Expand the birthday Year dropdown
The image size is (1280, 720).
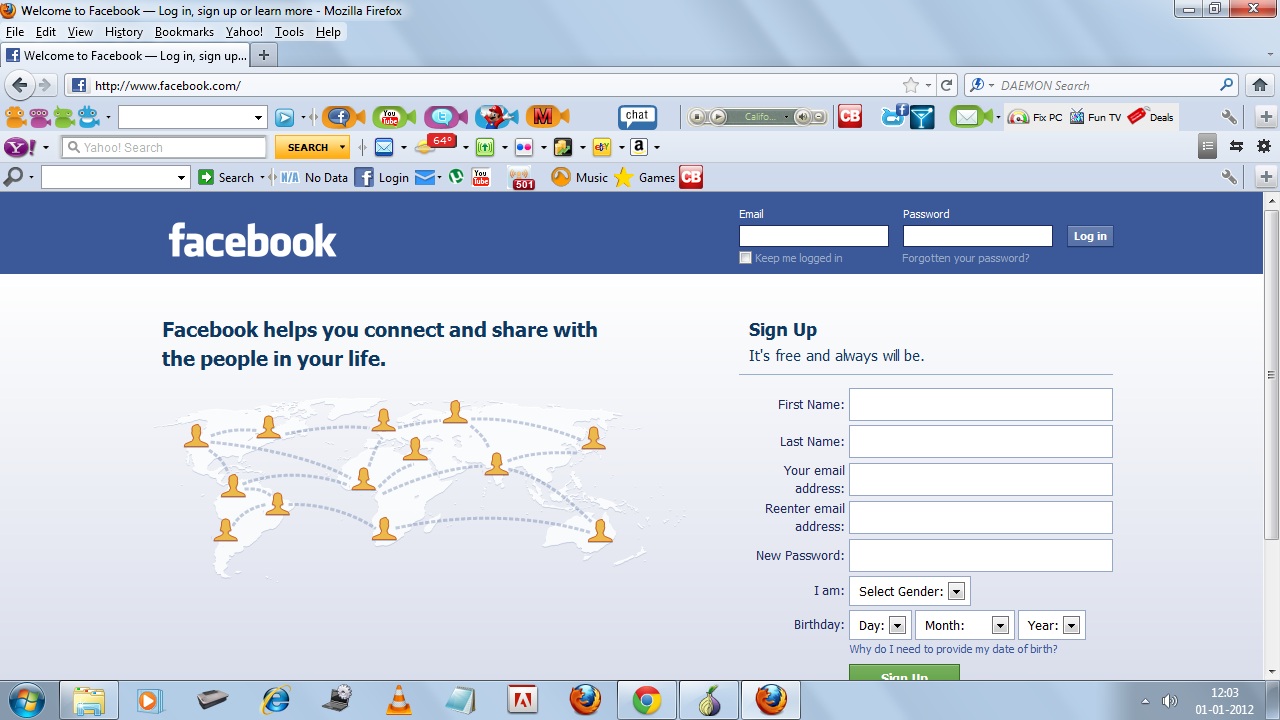click(x=1071, y=625)
